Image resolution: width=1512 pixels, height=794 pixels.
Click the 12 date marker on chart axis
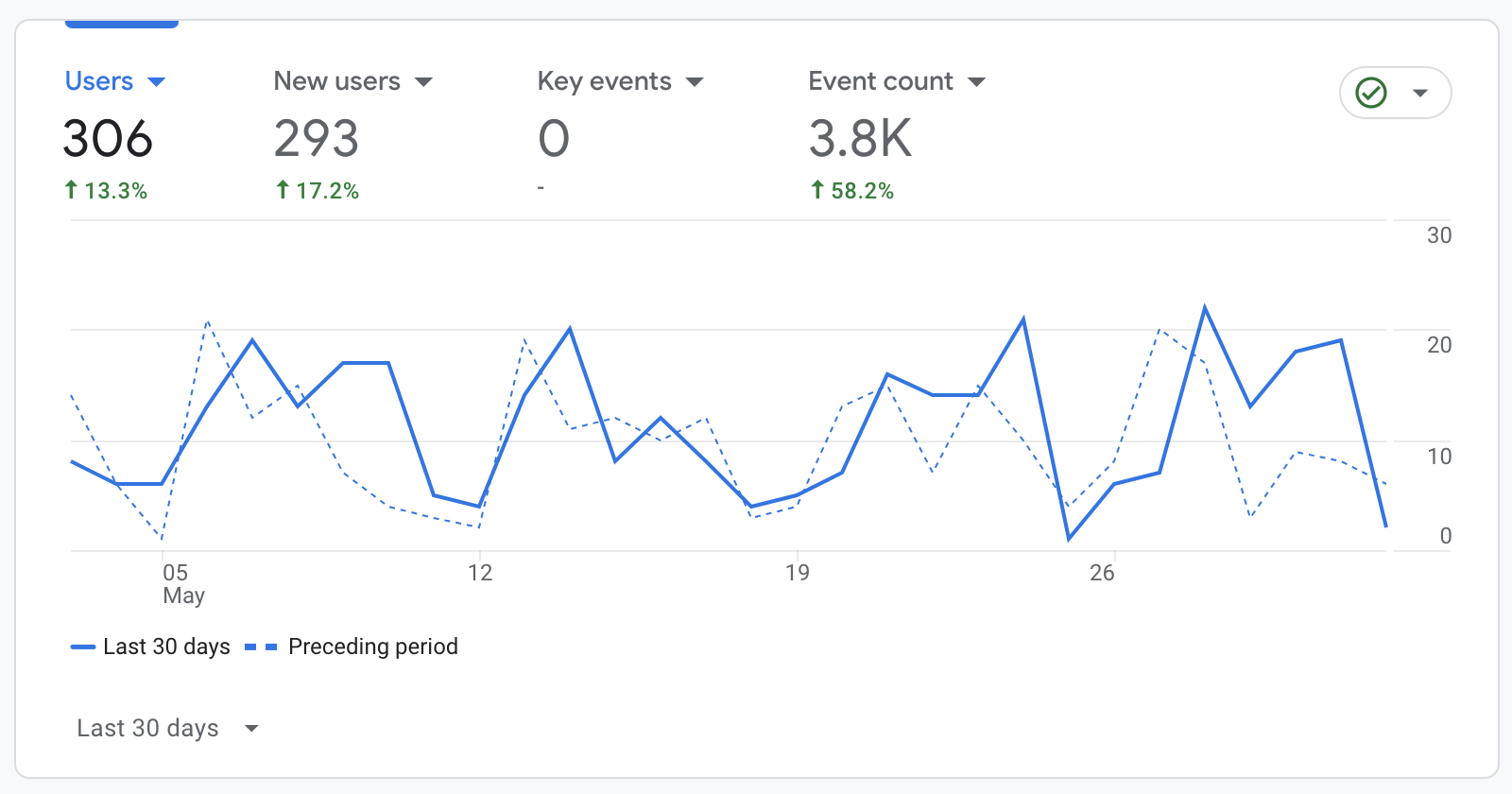480,573
